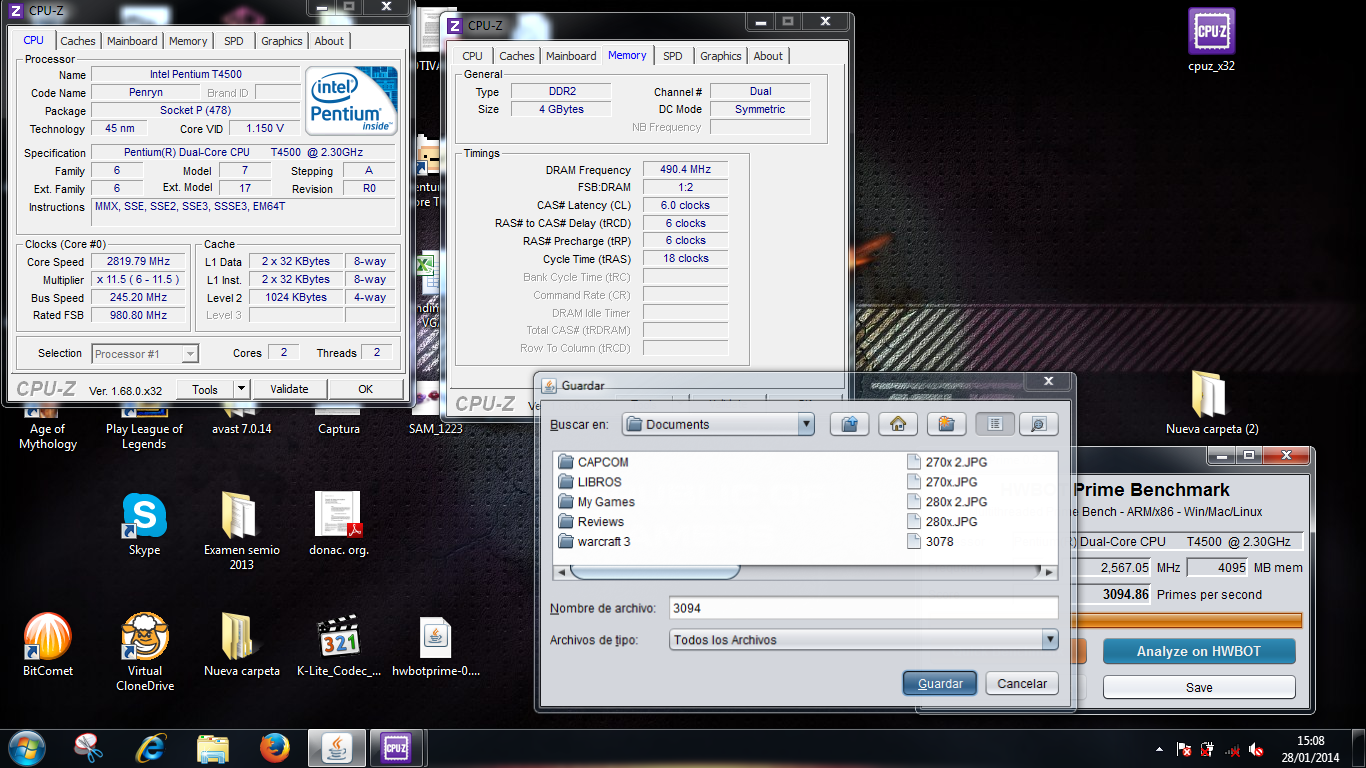The height and width of the screenshot is (768, 1366).
Task: Open Windows Explorer from the taskbar
Action: pyautogui.click(x=213, y=748)
